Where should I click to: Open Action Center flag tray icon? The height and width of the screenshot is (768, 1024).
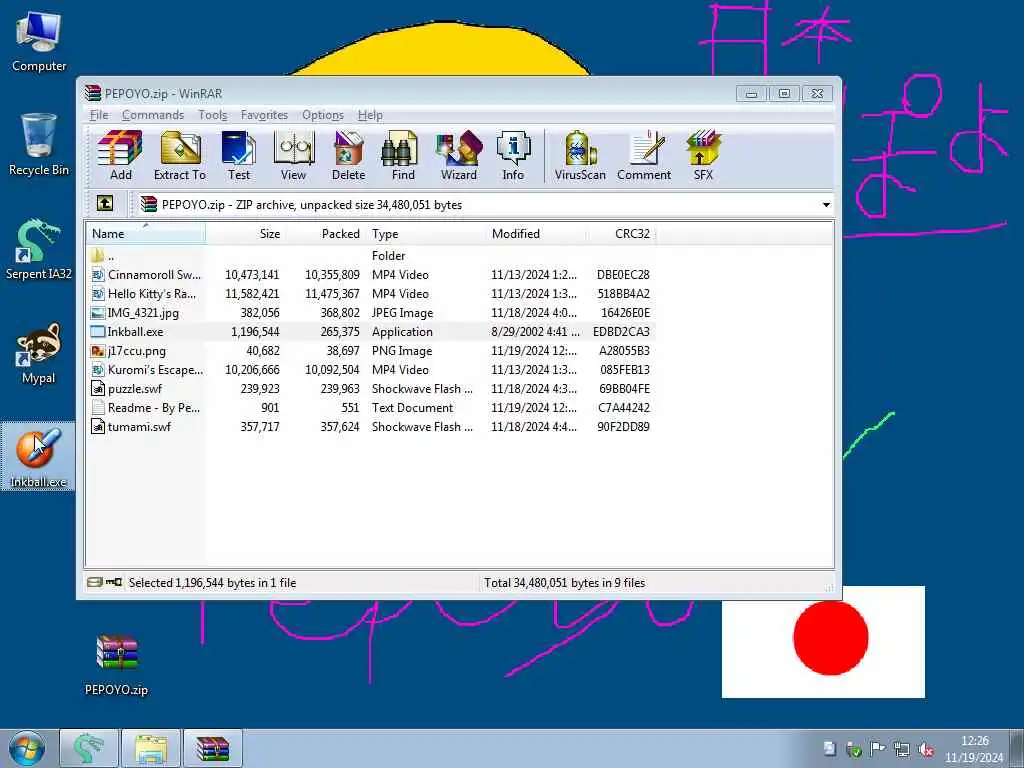tap(877, 749)
